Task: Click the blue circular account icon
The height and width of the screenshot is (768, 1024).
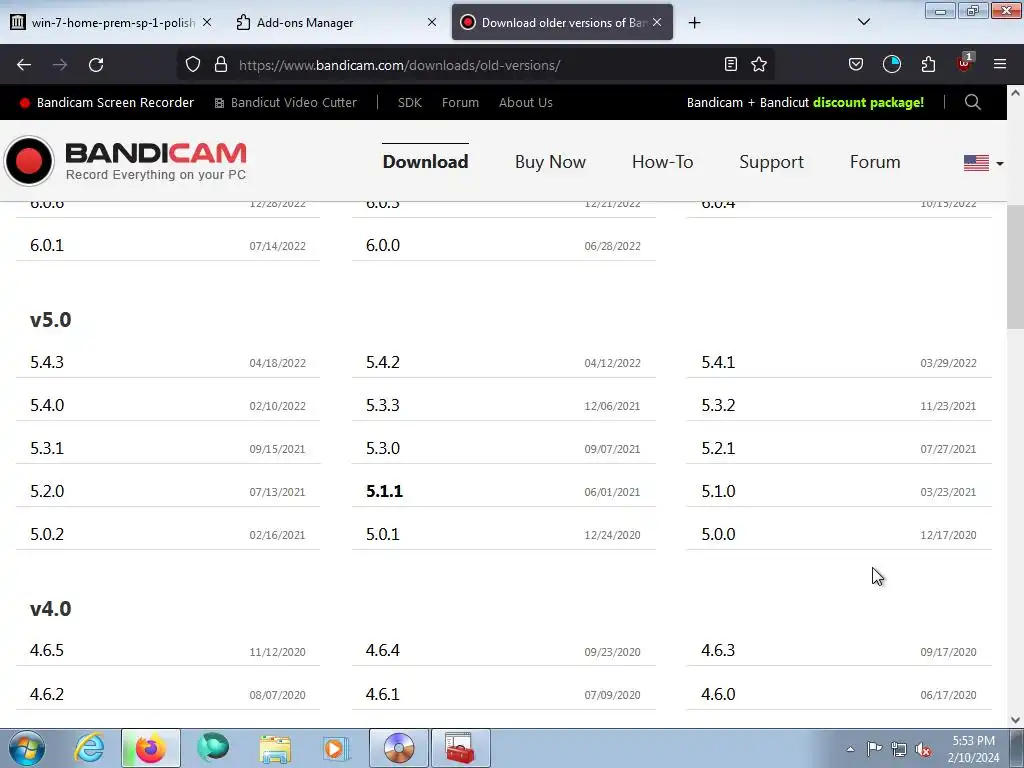Action: click(891, 64)
